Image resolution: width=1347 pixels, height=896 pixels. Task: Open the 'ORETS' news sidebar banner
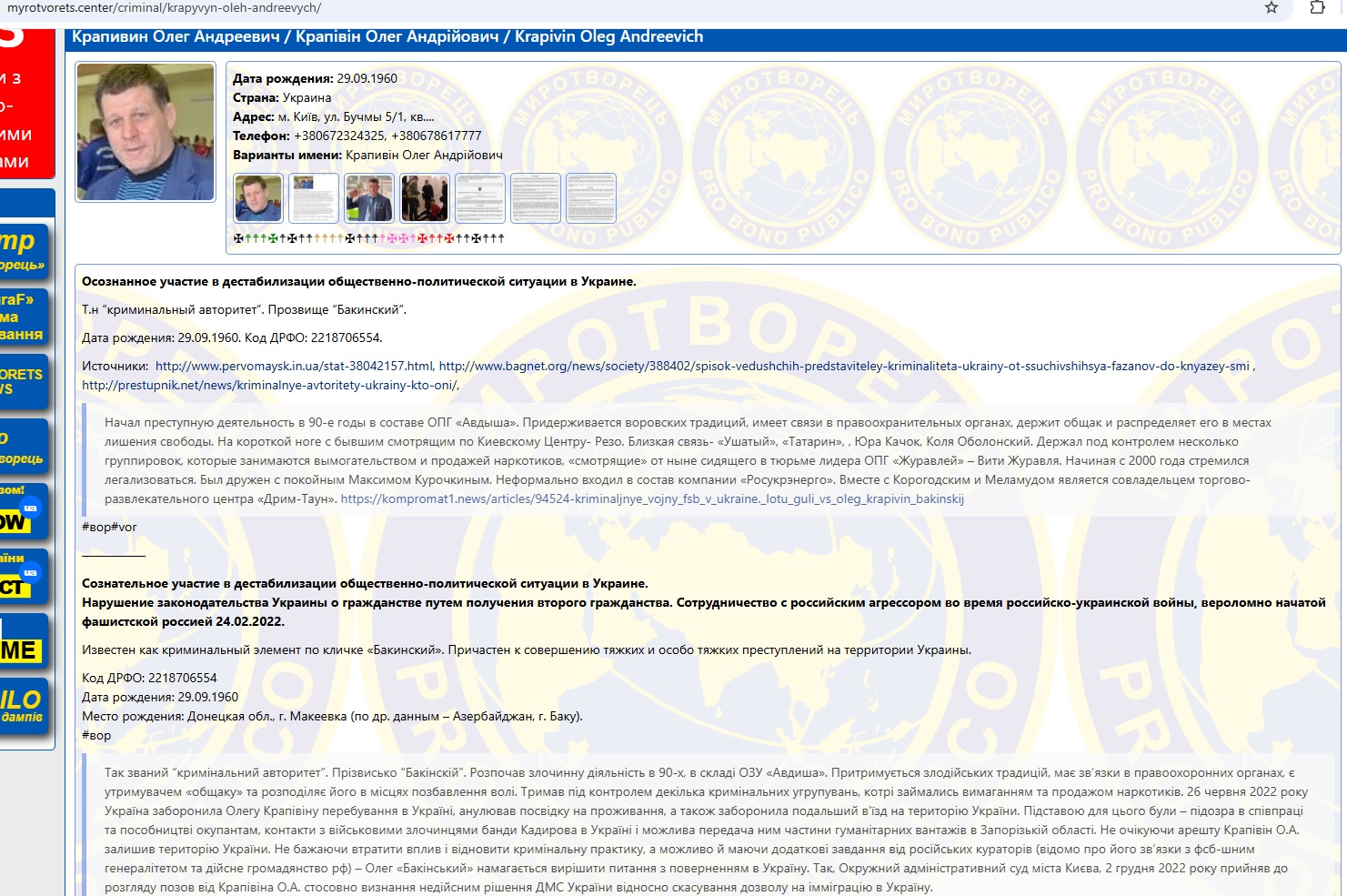(24, 381)
